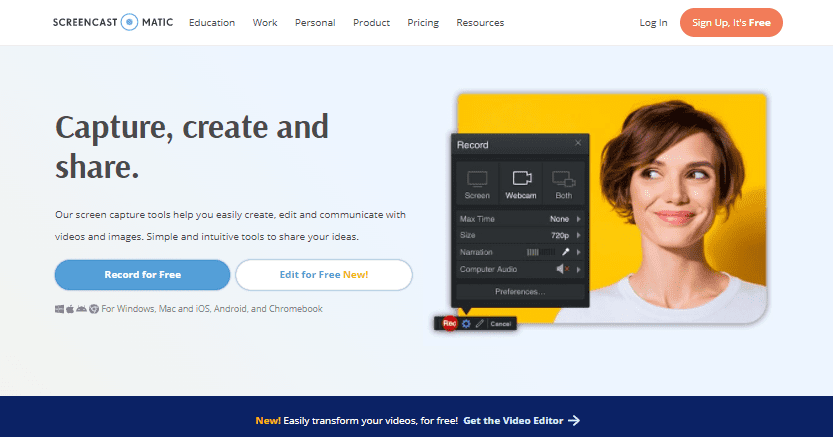
Task: Click the Record for Free button
Action: click(x=142, y=275)
